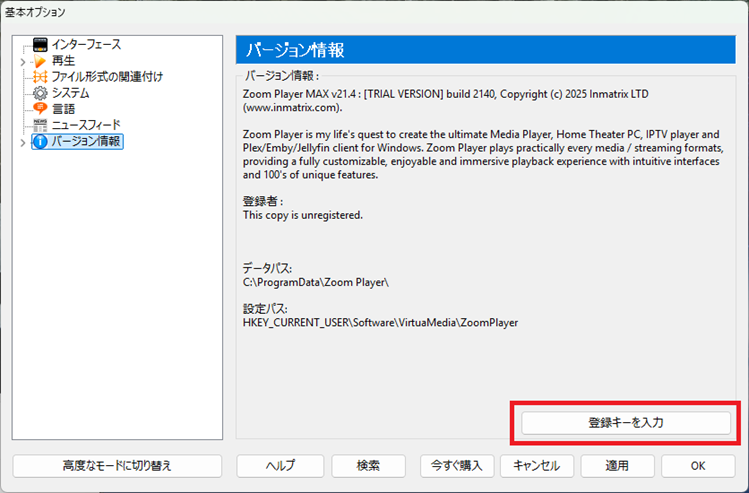Image resolution: width=749 pixels, height=493 pixels.
Task: Open the ニュースフィード settings page
Action: point(86,125)
